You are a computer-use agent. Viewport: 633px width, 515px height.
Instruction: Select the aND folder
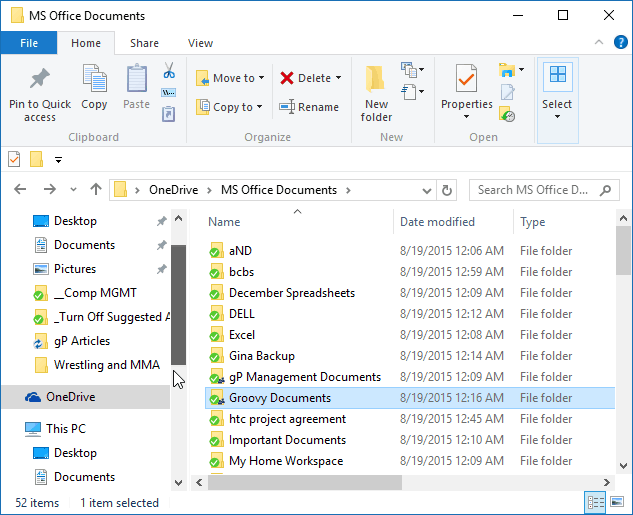pos(240,251)
